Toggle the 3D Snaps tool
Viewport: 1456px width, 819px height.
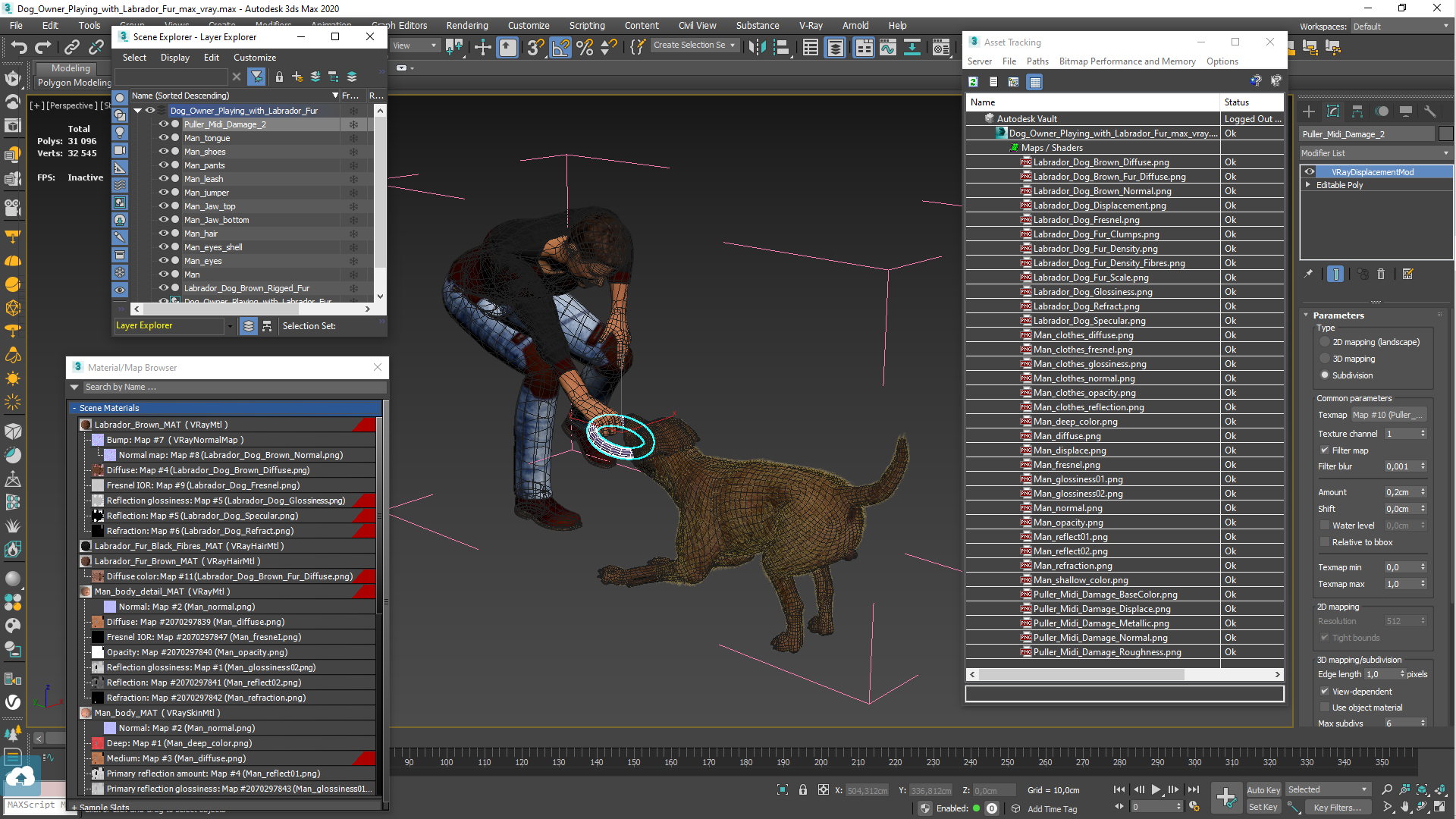pyautogui.click(x=535, y=48)
